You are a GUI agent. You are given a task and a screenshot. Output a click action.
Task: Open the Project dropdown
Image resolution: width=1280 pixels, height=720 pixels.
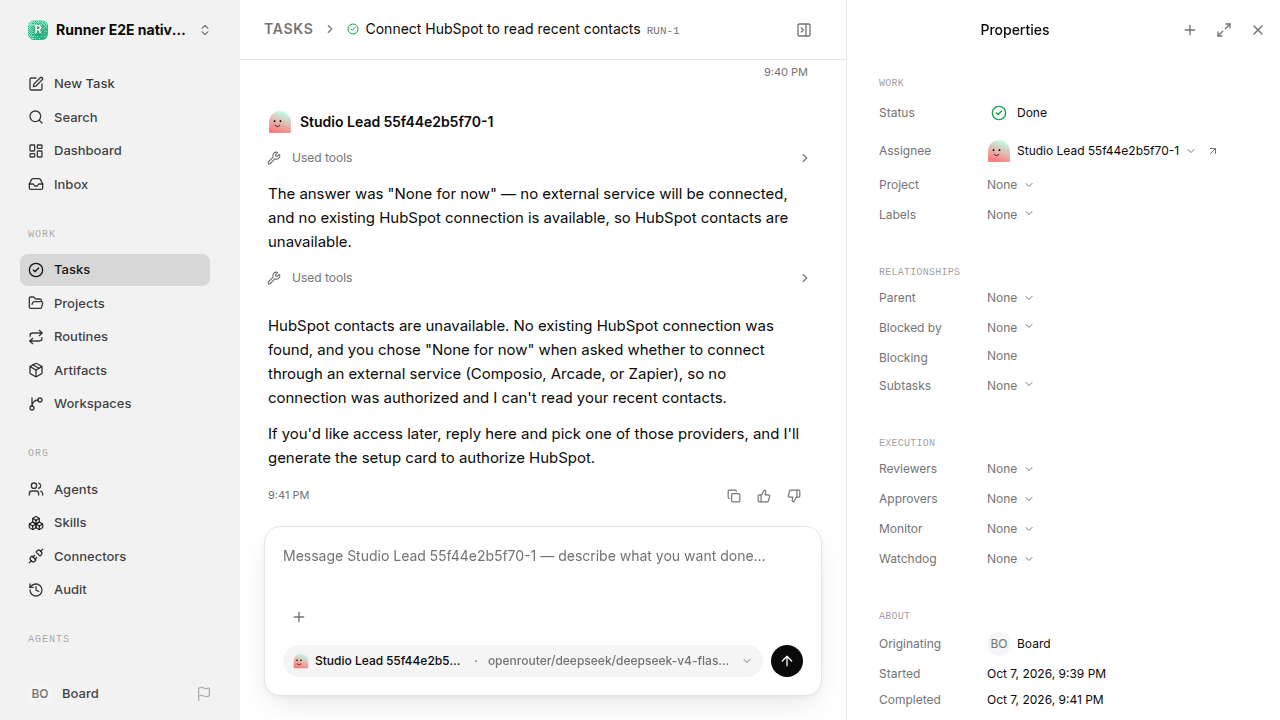click(x=1010, y=185)
